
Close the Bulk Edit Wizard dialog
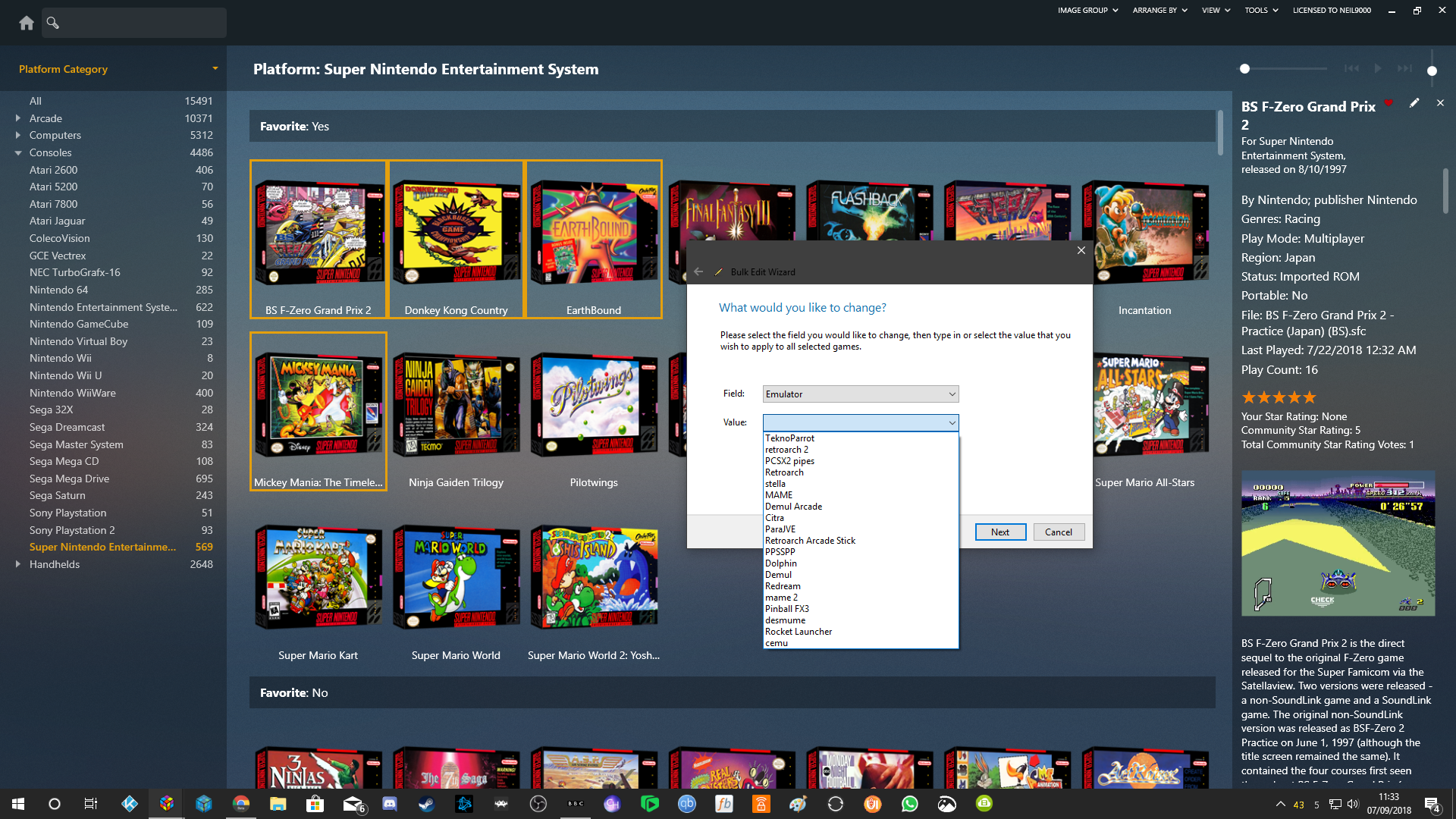point(1081,250)
